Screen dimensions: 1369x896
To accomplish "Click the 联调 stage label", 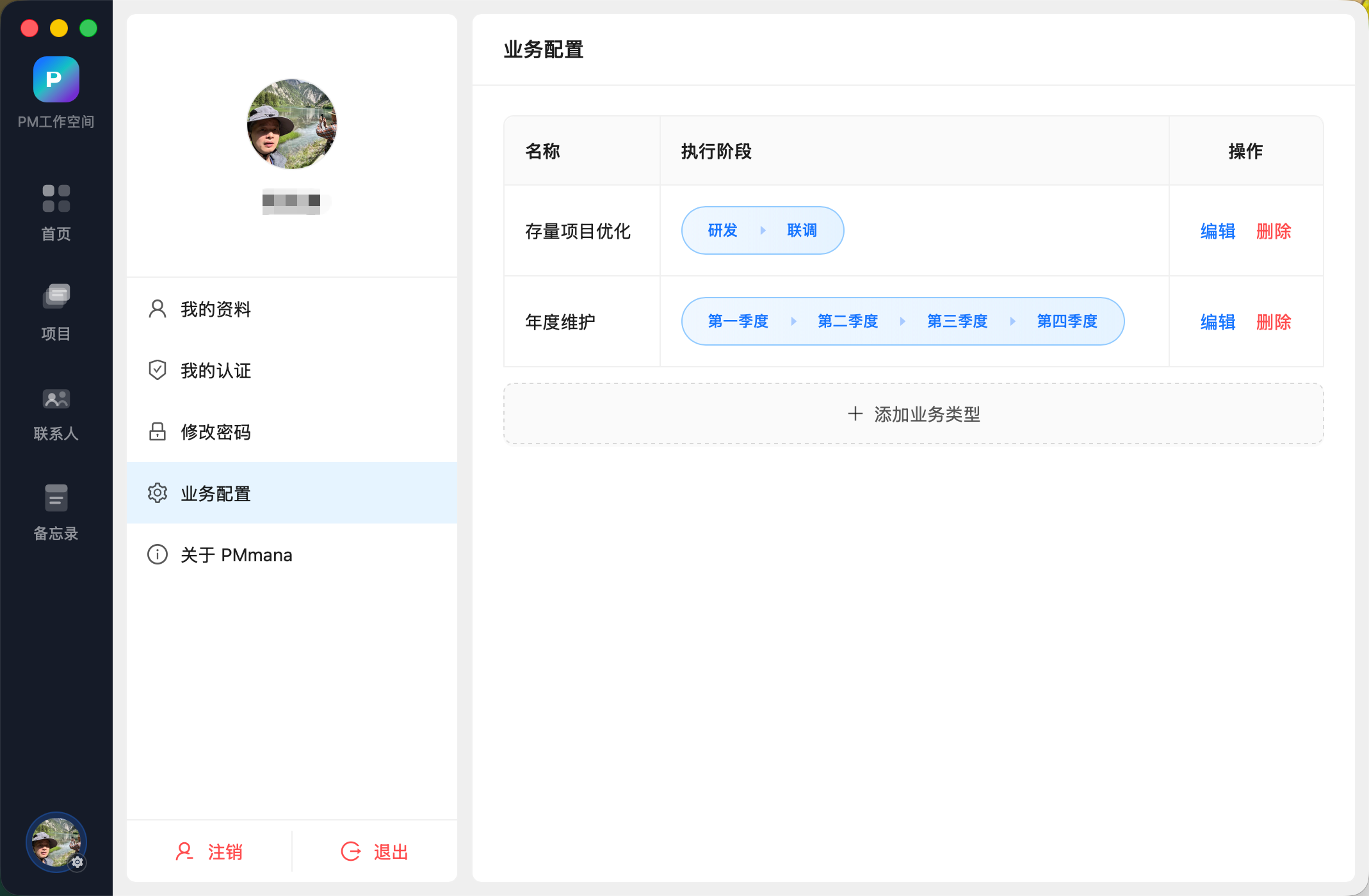I will 802,230.
